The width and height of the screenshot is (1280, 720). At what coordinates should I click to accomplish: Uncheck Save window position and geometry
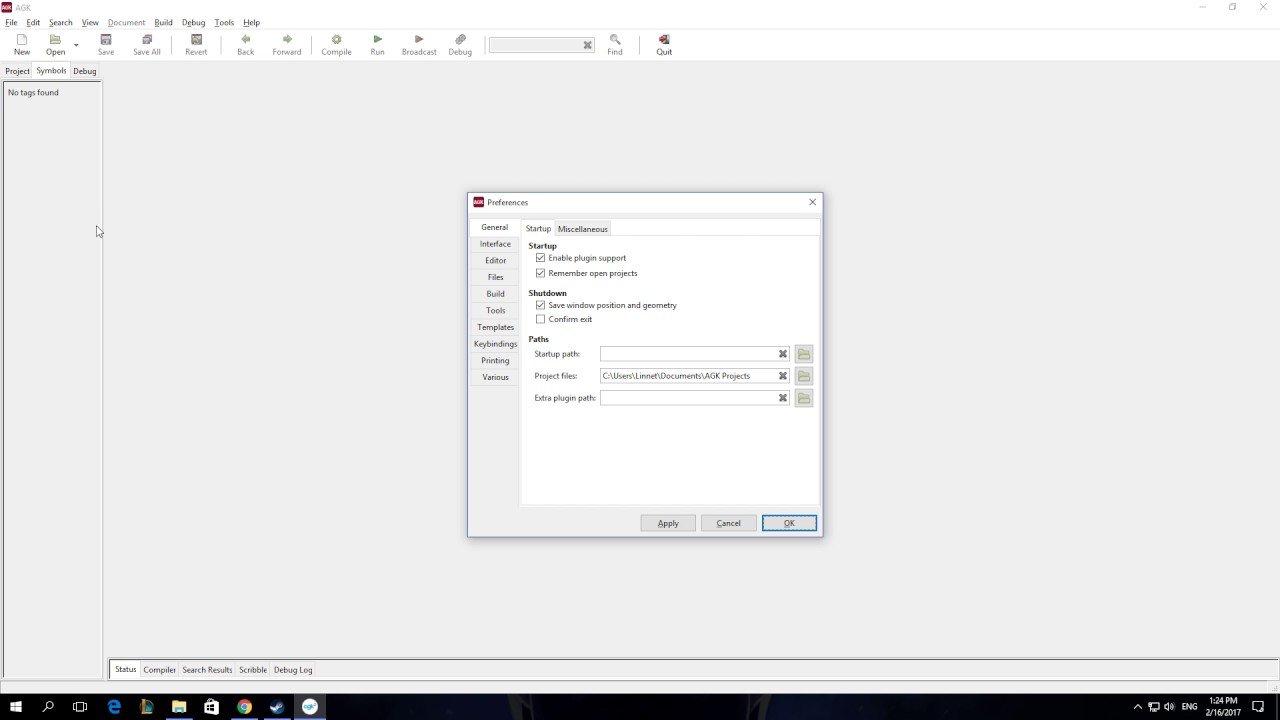tap(541, 305)
